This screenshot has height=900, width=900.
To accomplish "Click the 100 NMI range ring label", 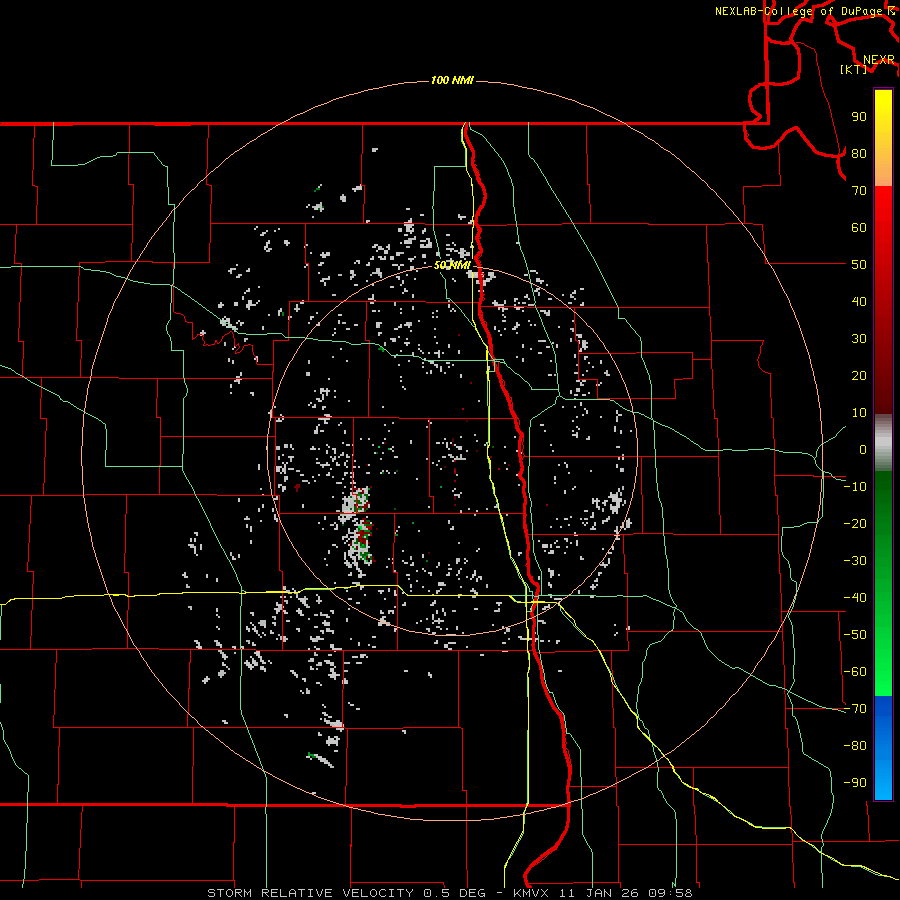I will (x=452, y=80).
